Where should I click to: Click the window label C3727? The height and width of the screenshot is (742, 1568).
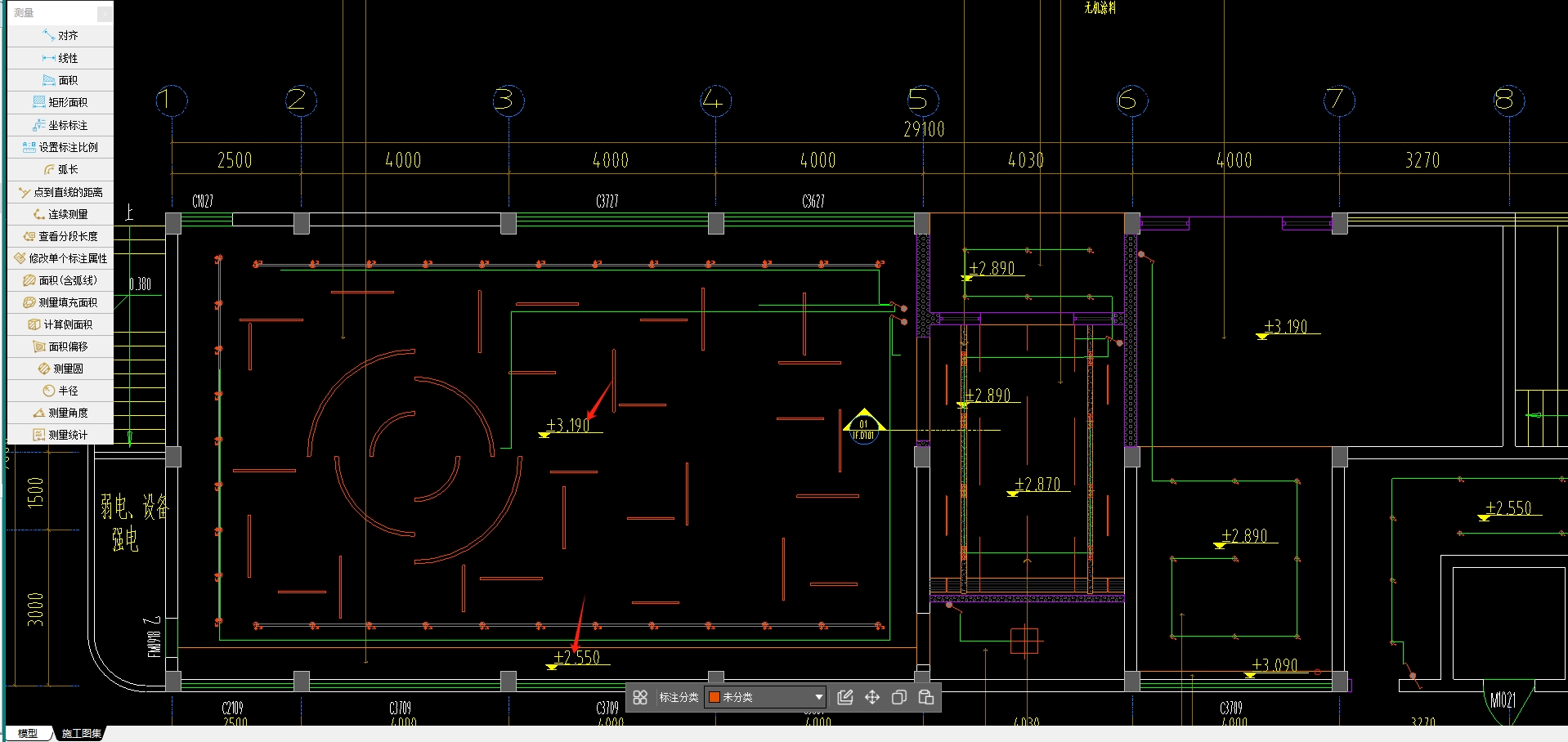tap(607, 201)
